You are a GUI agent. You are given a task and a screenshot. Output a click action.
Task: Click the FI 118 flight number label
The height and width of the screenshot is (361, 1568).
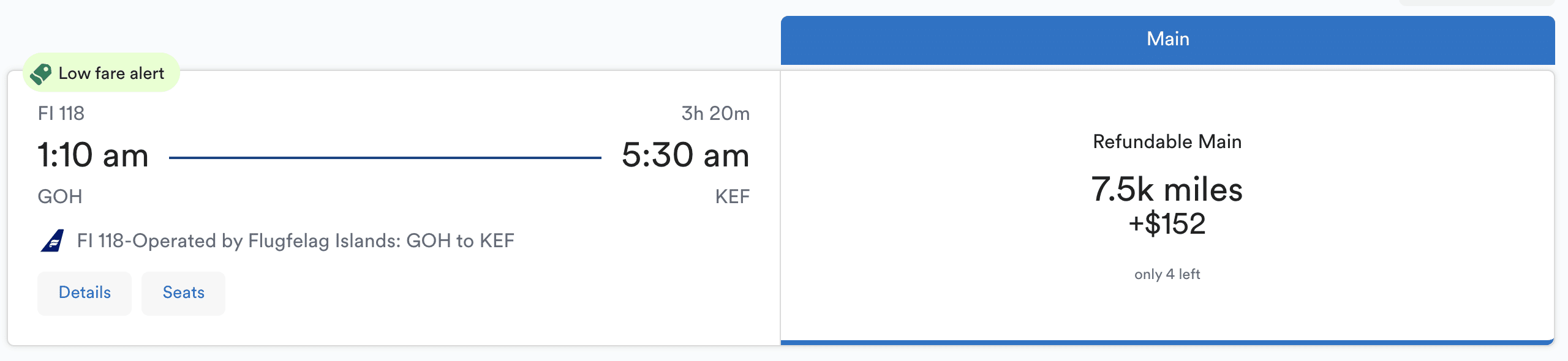coord(61,114)
